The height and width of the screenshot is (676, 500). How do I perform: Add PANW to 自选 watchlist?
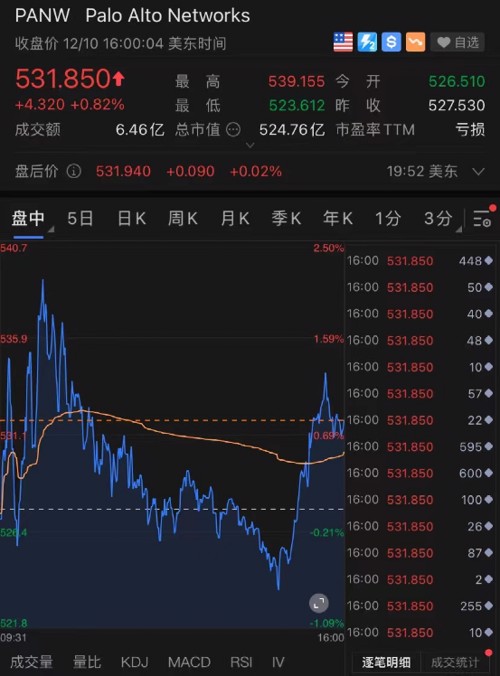coord(458,42)
